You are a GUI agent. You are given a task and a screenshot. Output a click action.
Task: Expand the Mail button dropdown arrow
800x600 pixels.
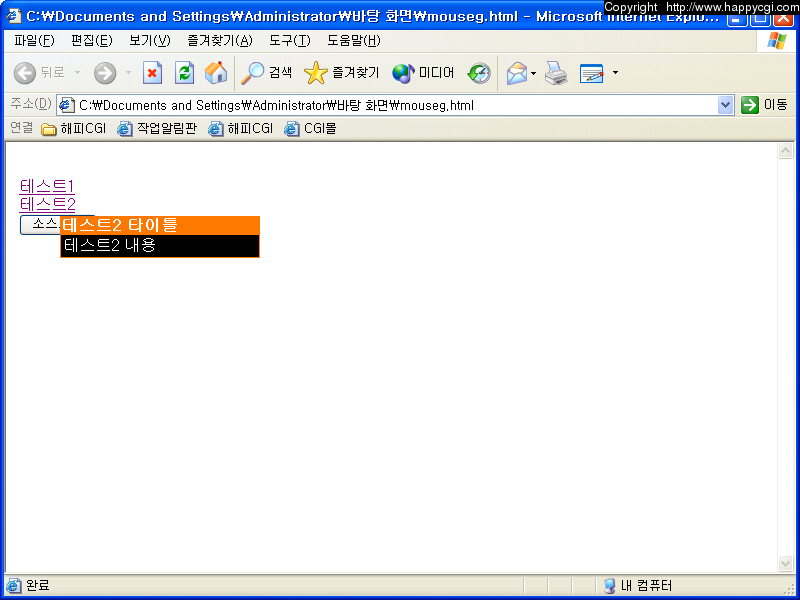(x=534, y=73)
